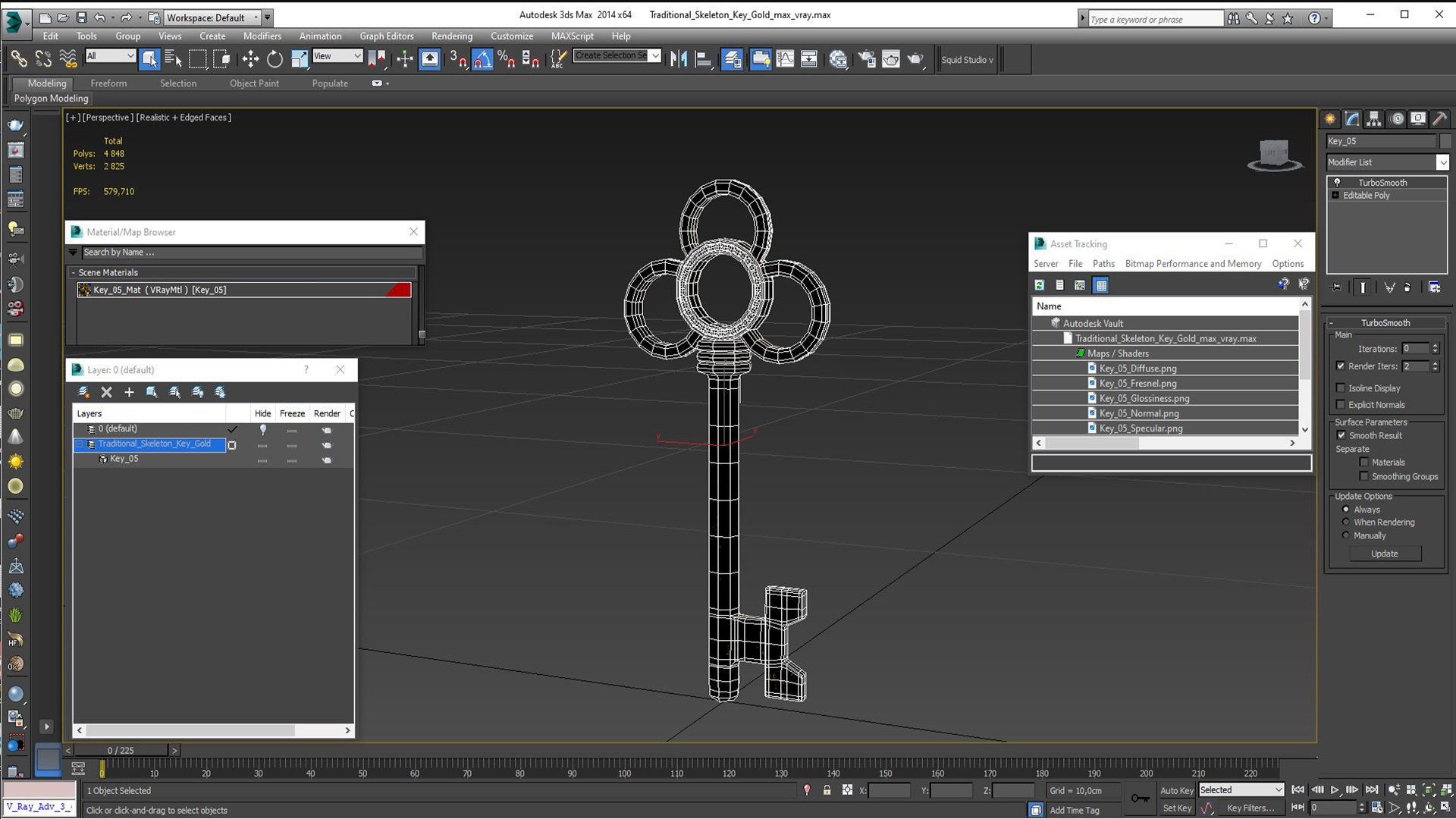Image resolution: width=1456 pixels, height=819 pixels.
Task: Collapse the Scene Materials group
Action: pyautogui.click(x=74, y=273)
